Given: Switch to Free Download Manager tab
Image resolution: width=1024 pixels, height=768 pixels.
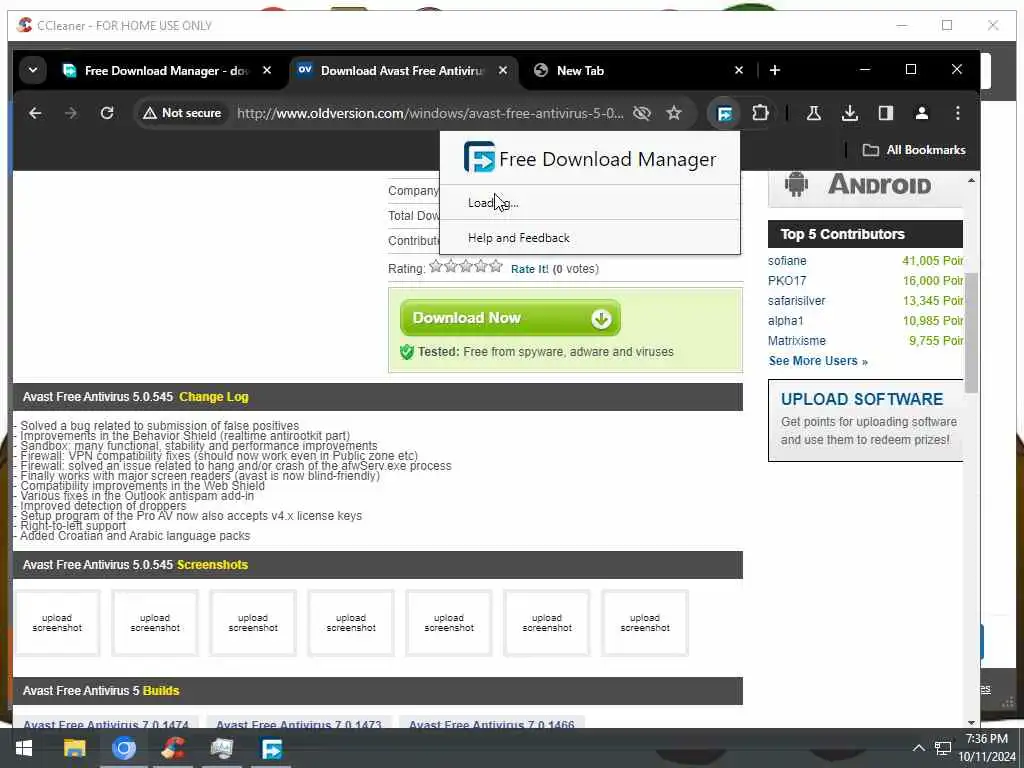Looking at the screenshot, I should pyautogui.click(x=165, y=71).
